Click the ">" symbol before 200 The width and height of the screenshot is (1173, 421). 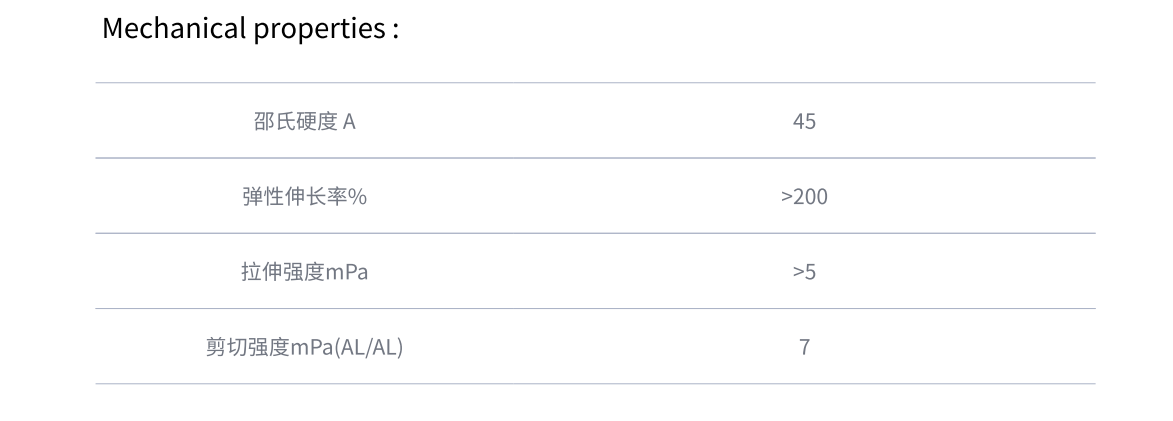pyautogui.click(x=787, y=197)
